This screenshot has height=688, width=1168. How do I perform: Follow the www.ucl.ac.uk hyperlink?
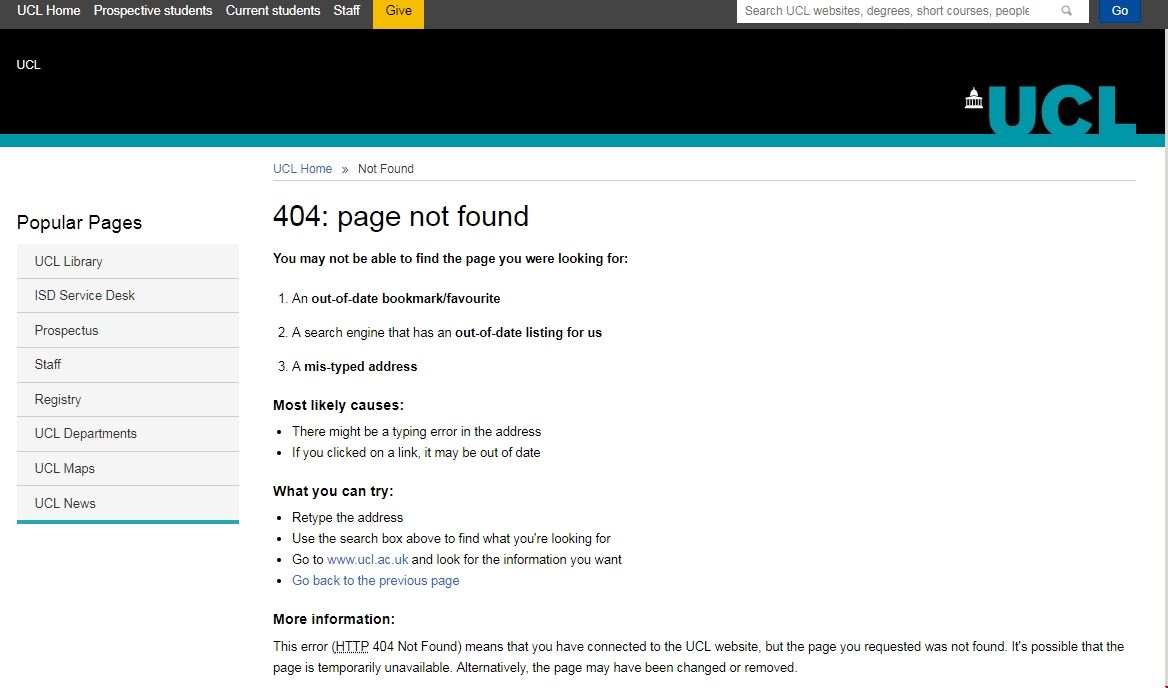click(x=367, y=560)
